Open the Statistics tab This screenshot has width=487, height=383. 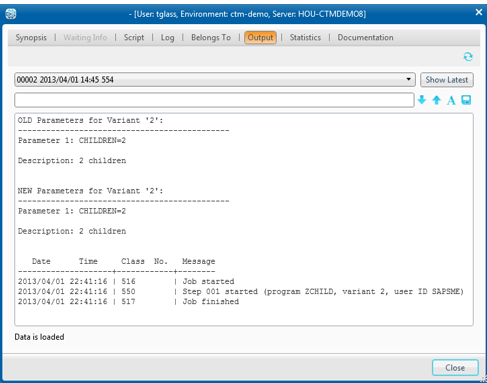305,37
